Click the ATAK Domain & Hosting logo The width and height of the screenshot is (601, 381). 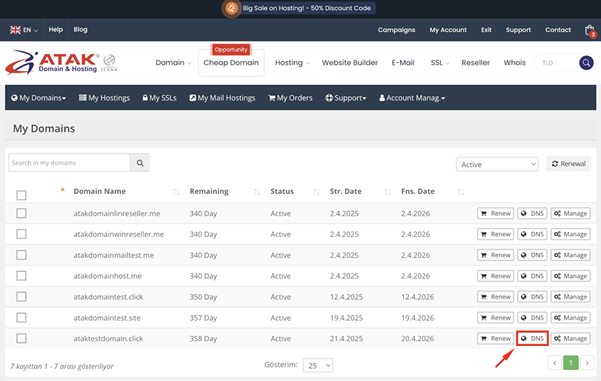[x=61, y=62]
